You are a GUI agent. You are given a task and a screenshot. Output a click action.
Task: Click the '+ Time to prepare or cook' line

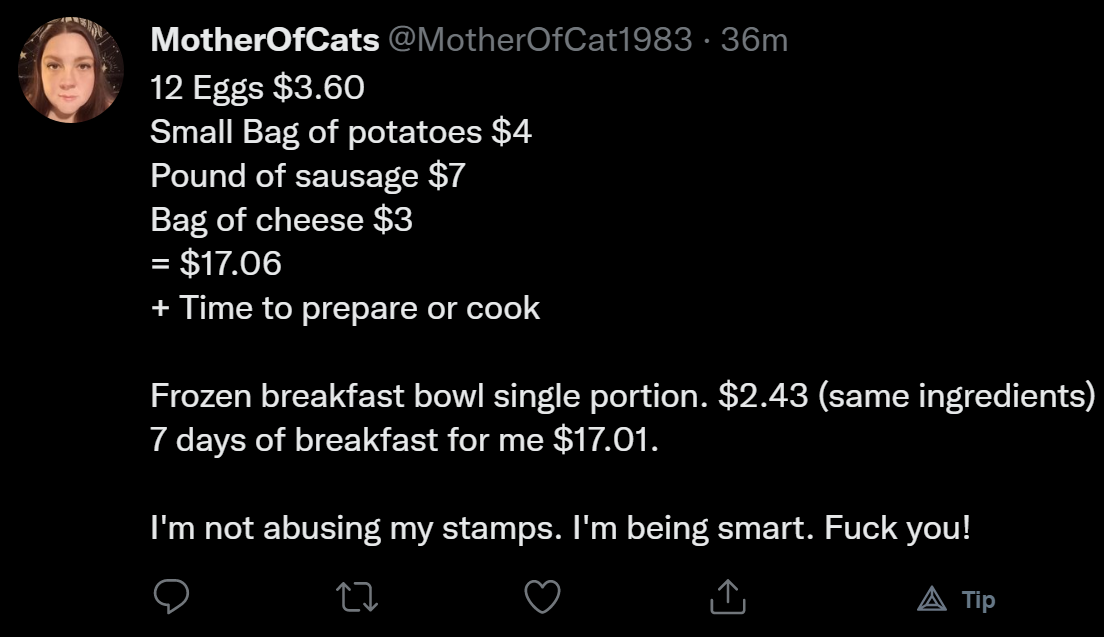pos(345,308)
